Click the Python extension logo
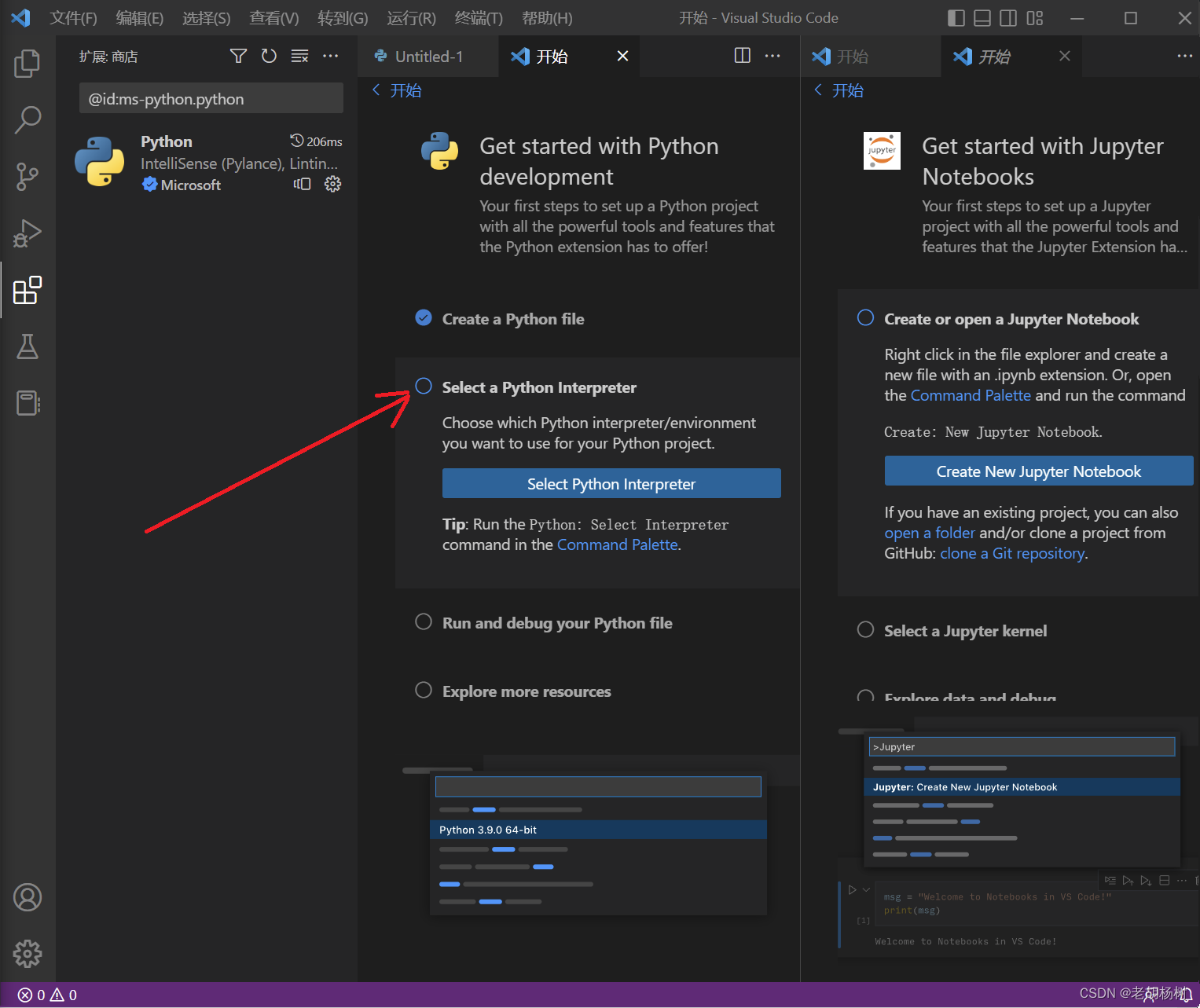This screenshot has height=1008, width=1200. click(x=99, y=161)
